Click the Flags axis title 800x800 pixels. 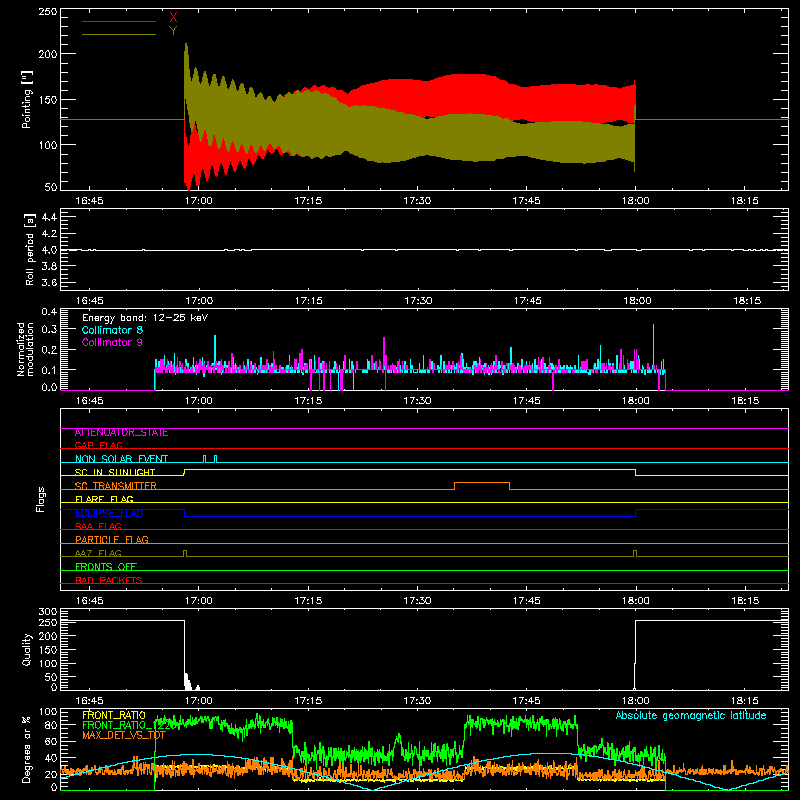[x=41, y=499]
